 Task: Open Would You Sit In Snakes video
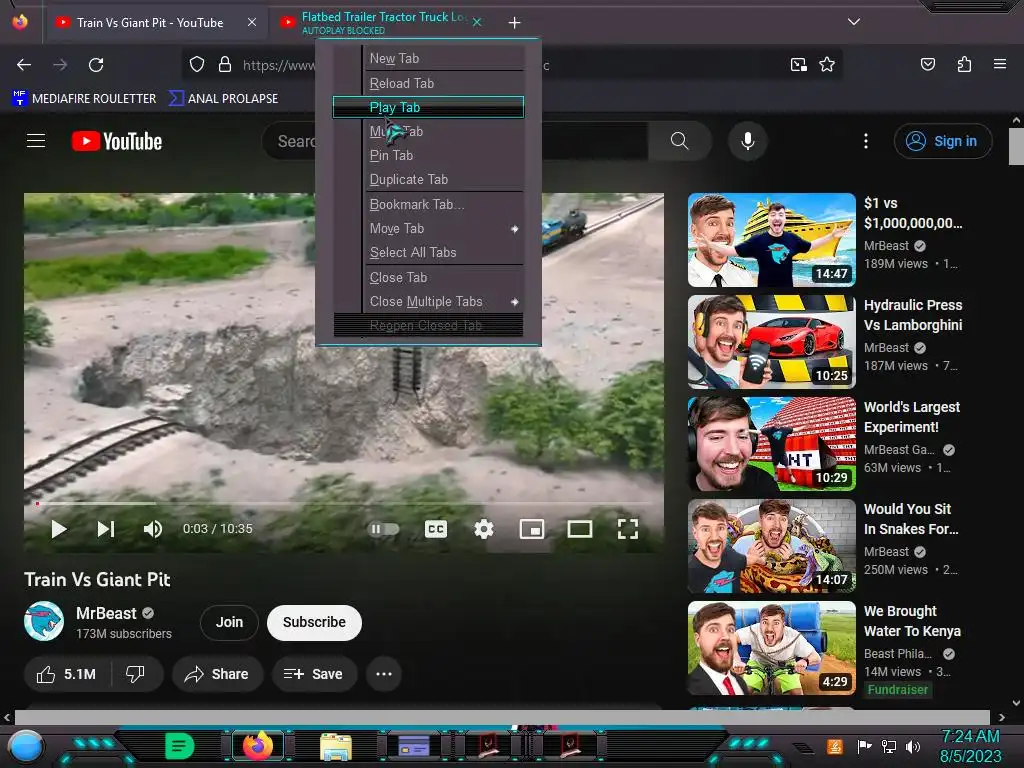(771, 545)
